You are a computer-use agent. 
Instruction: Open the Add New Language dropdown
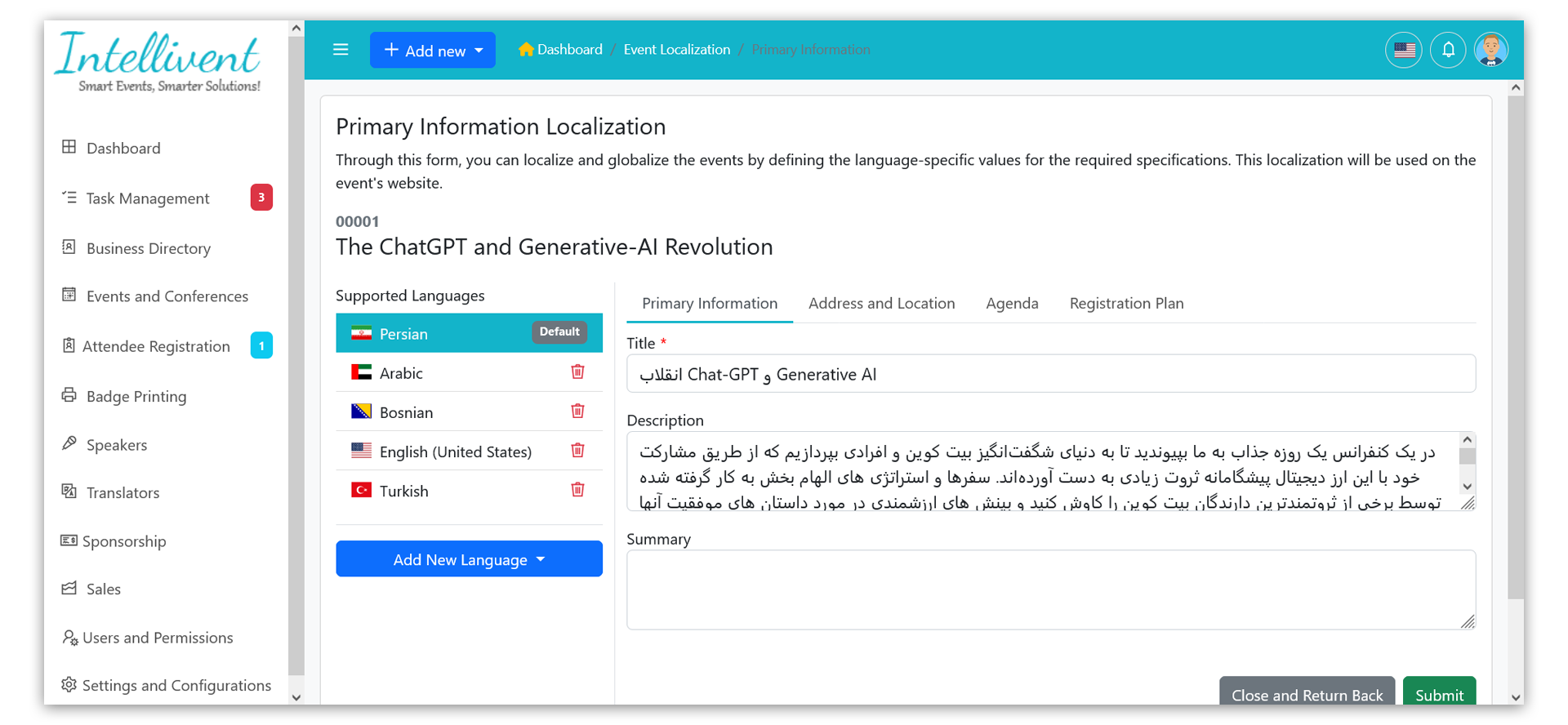(x=469, y=559)
